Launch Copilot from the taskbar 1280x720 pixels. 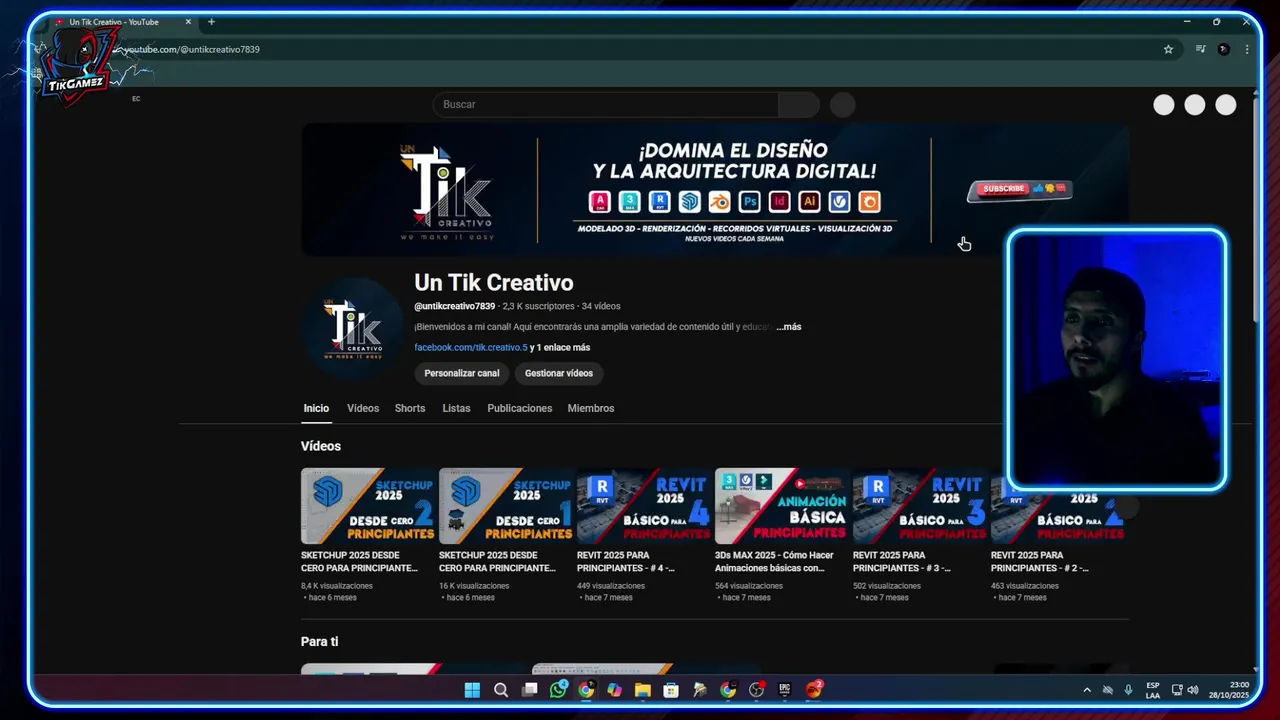[614, 690]
